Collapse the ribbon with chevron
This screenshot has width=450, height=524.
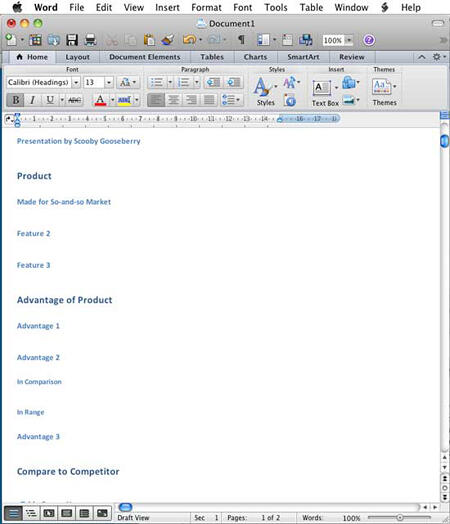(422, 57)
